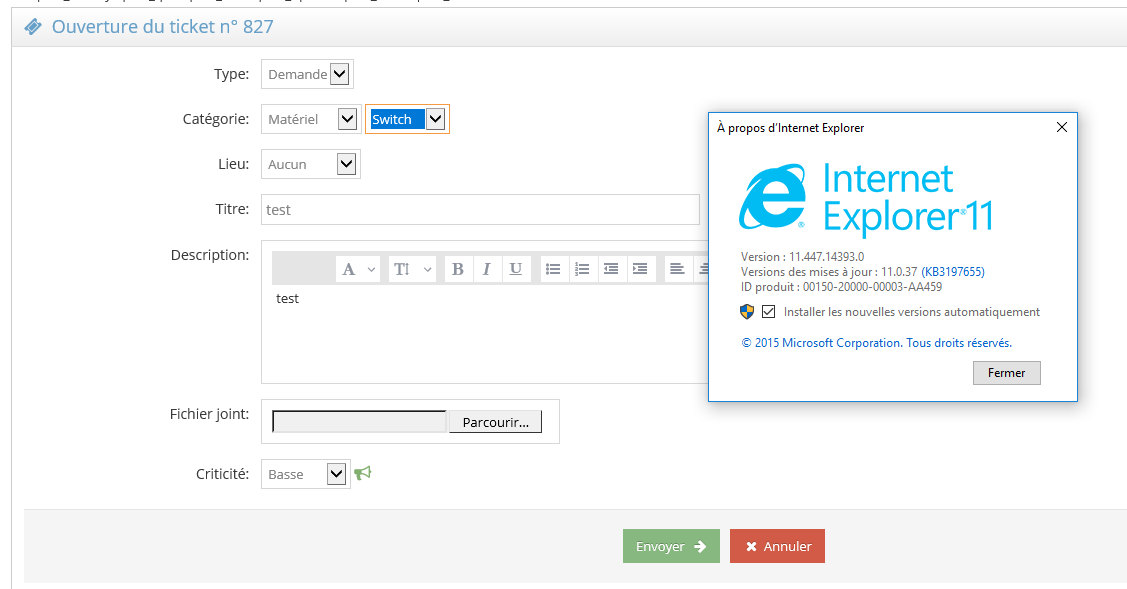Open the Criticité dropdown showing Basse
Viewport: 1127px width, 589px height.
(x=305, y=475)
